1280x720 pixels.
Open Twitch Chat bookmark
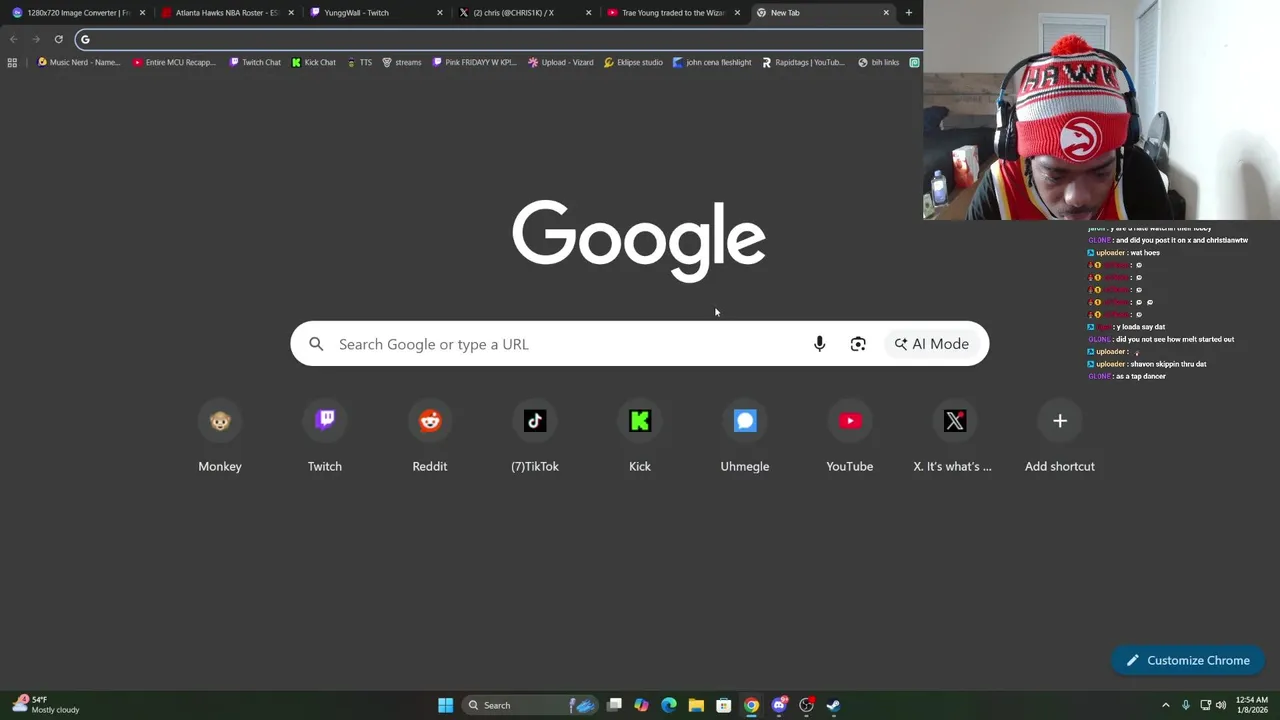[255, 62]
